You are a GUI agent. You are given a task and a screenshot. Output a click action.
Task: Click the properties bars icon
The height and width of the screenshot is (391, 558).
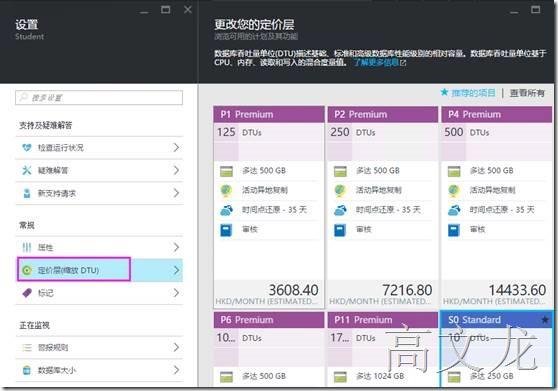(x=27, y=247)
